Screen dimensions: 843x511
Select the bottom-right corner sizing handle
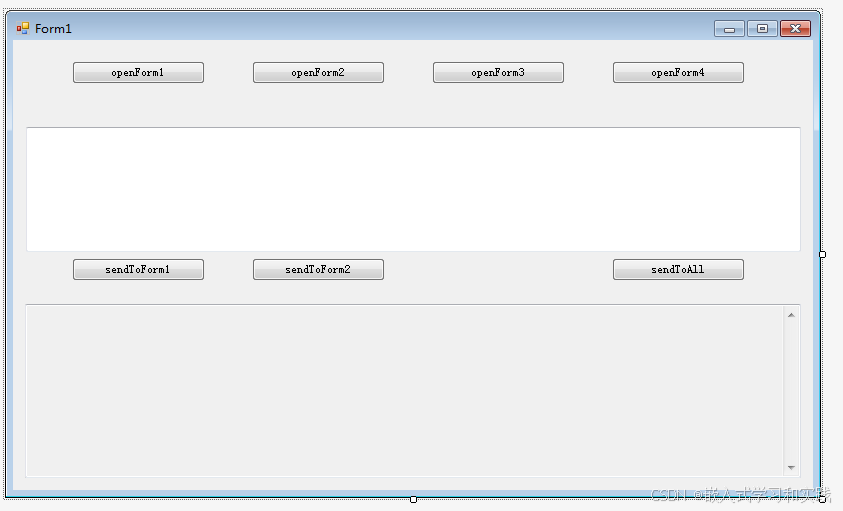click(x=823, y=500)
